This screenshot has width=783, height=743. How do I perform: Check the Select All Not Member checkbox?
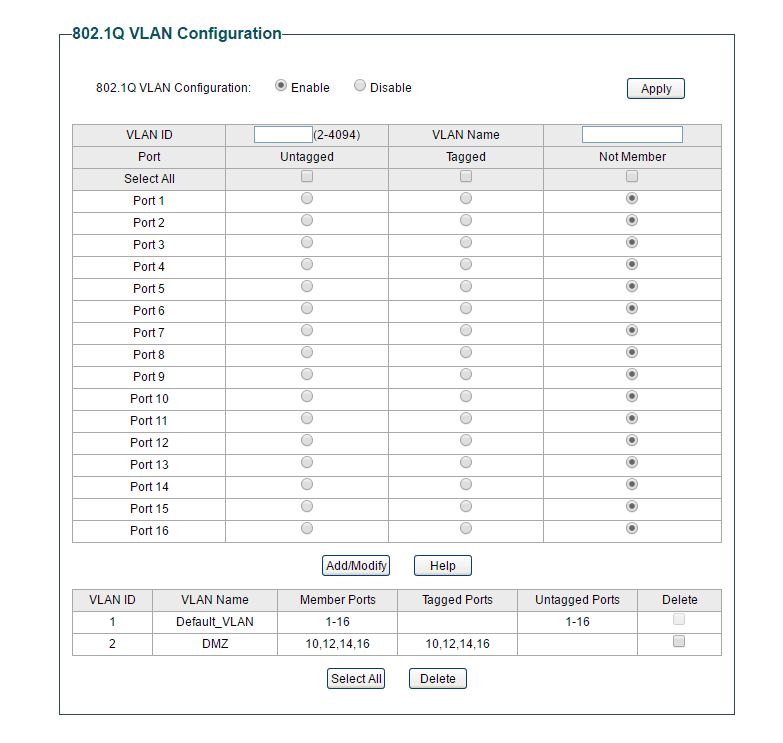pyautogui.click(x=632, y=176)
